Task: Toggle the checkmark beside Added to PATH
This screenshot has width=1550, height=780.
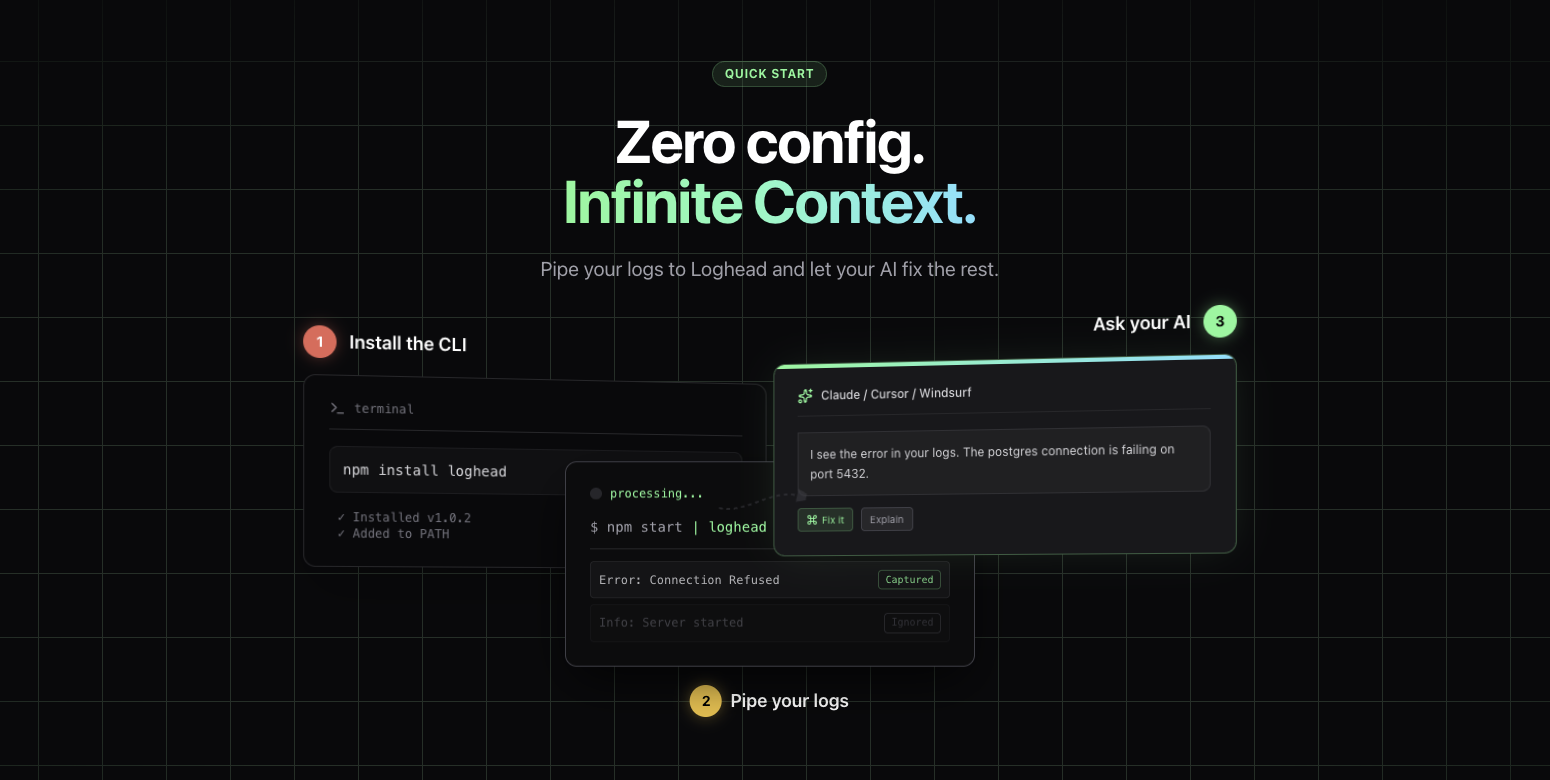Action: click(x=343, y=533)
